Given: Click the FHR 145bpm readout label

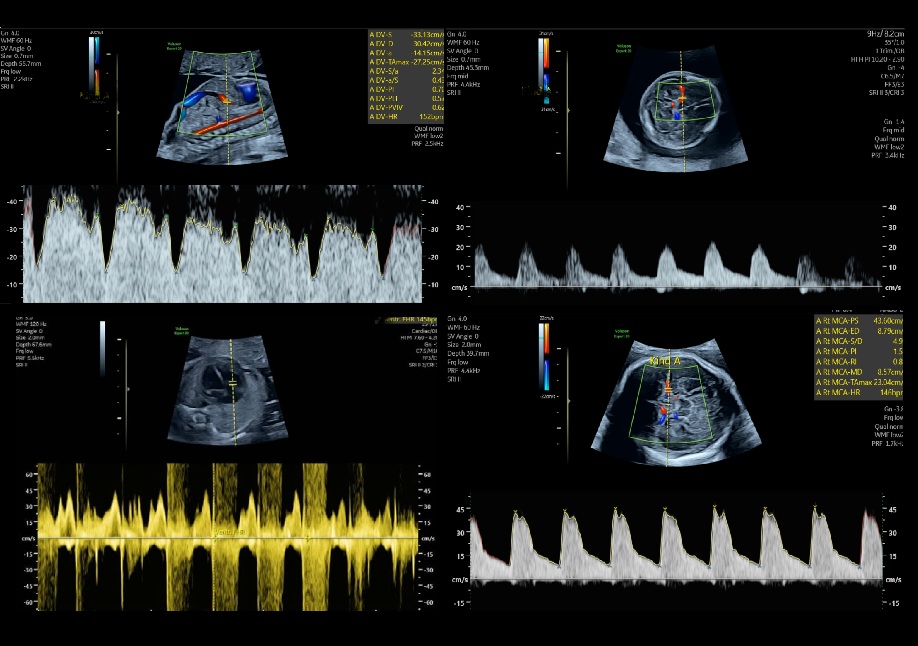Looking at the screenshot, I should pos(411,320).
